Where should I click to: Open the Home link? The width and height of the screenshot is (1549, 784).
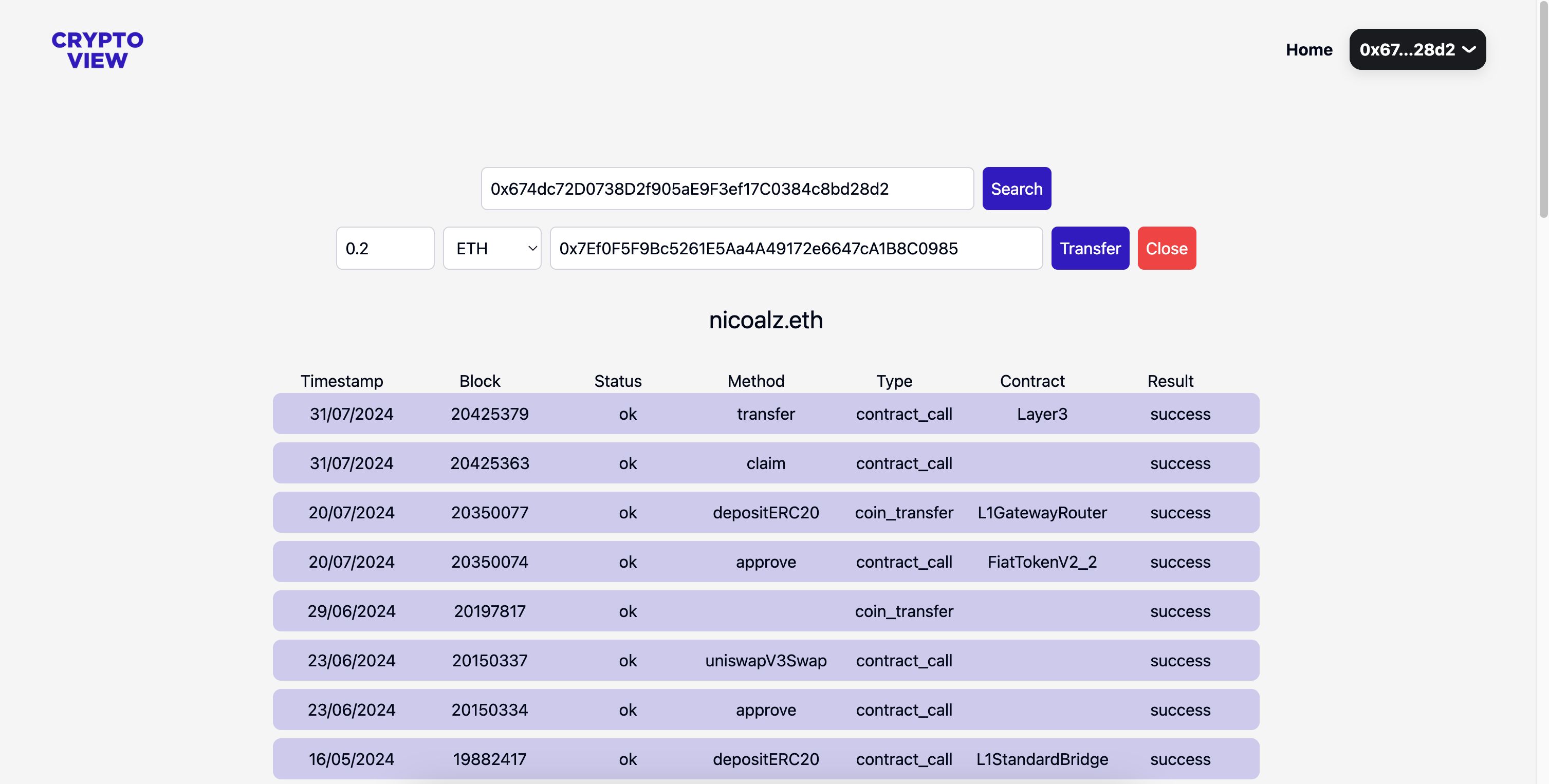point(1309,49)
